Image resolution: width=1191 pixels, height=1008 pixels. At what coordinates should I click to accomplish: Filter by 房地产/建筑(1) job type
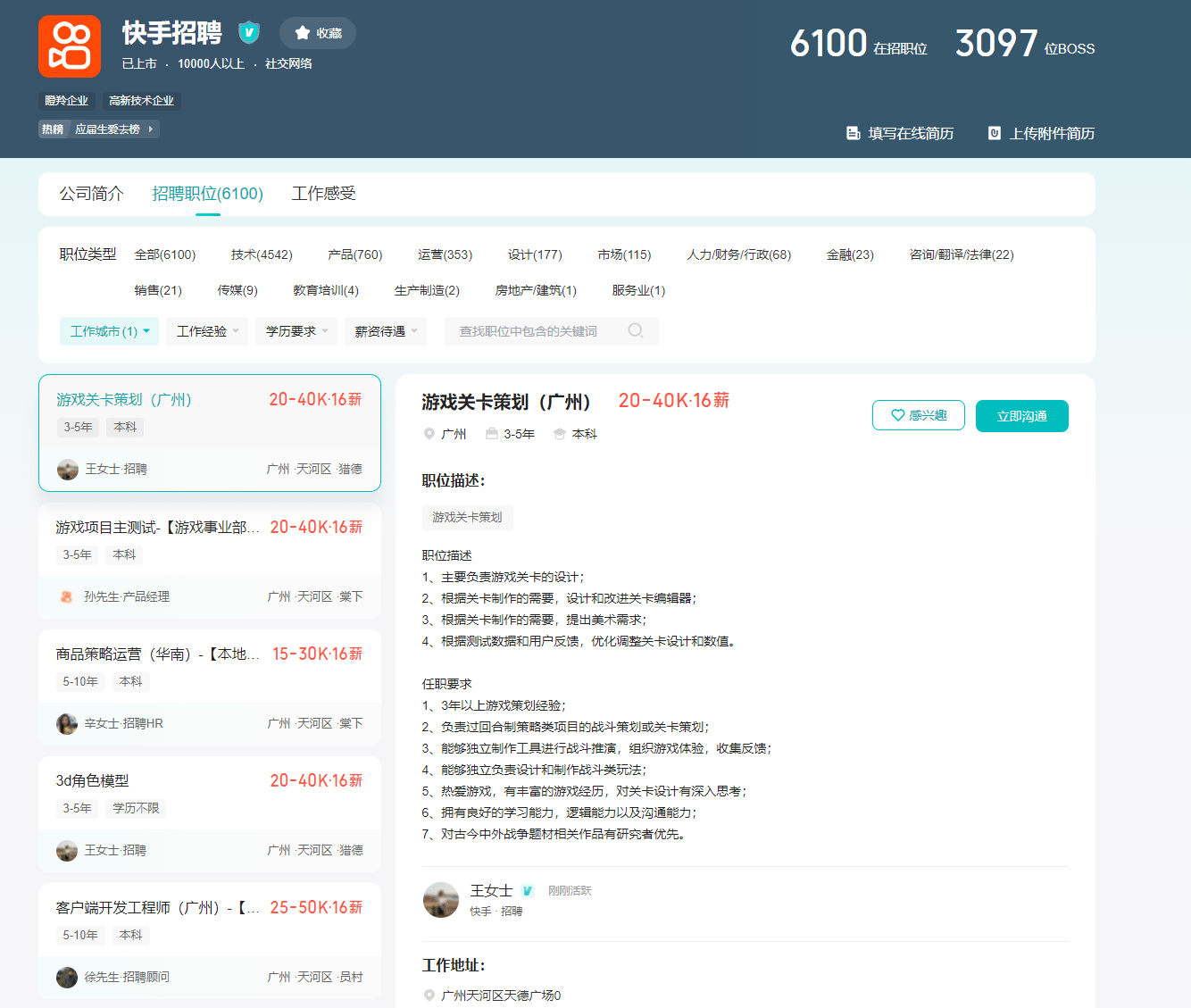[x=536, y=290]
